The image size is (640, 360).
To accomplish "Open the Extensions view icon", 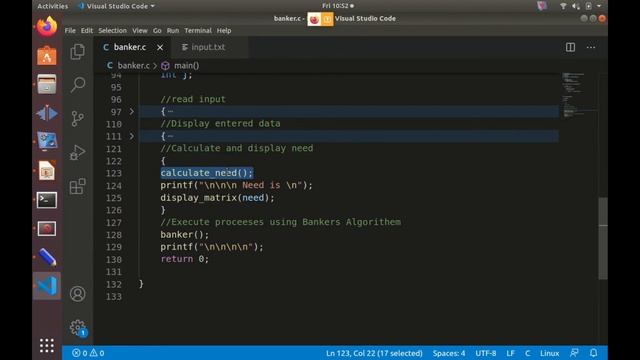I will pos(78,186).
